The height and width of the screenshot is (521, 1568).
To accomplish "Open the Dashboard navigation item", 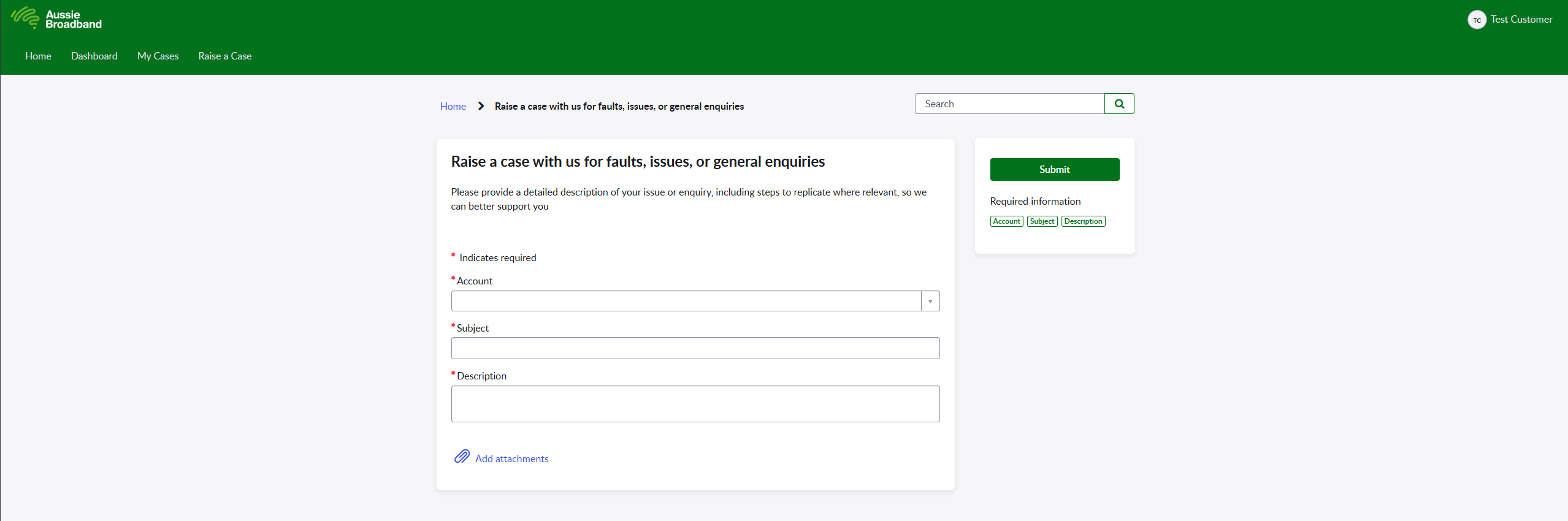I will [x=94, y=56].
